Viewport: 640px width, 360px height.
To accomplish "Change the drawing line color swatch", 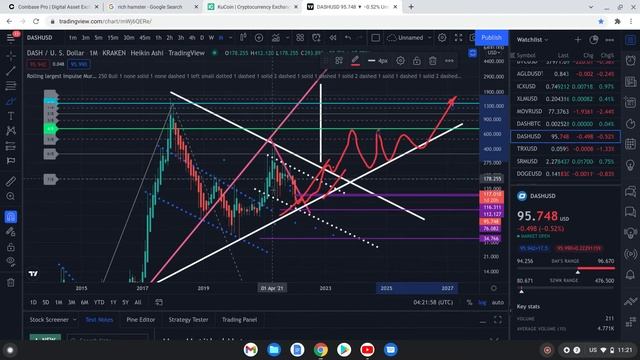I will [x=355, y=61].
